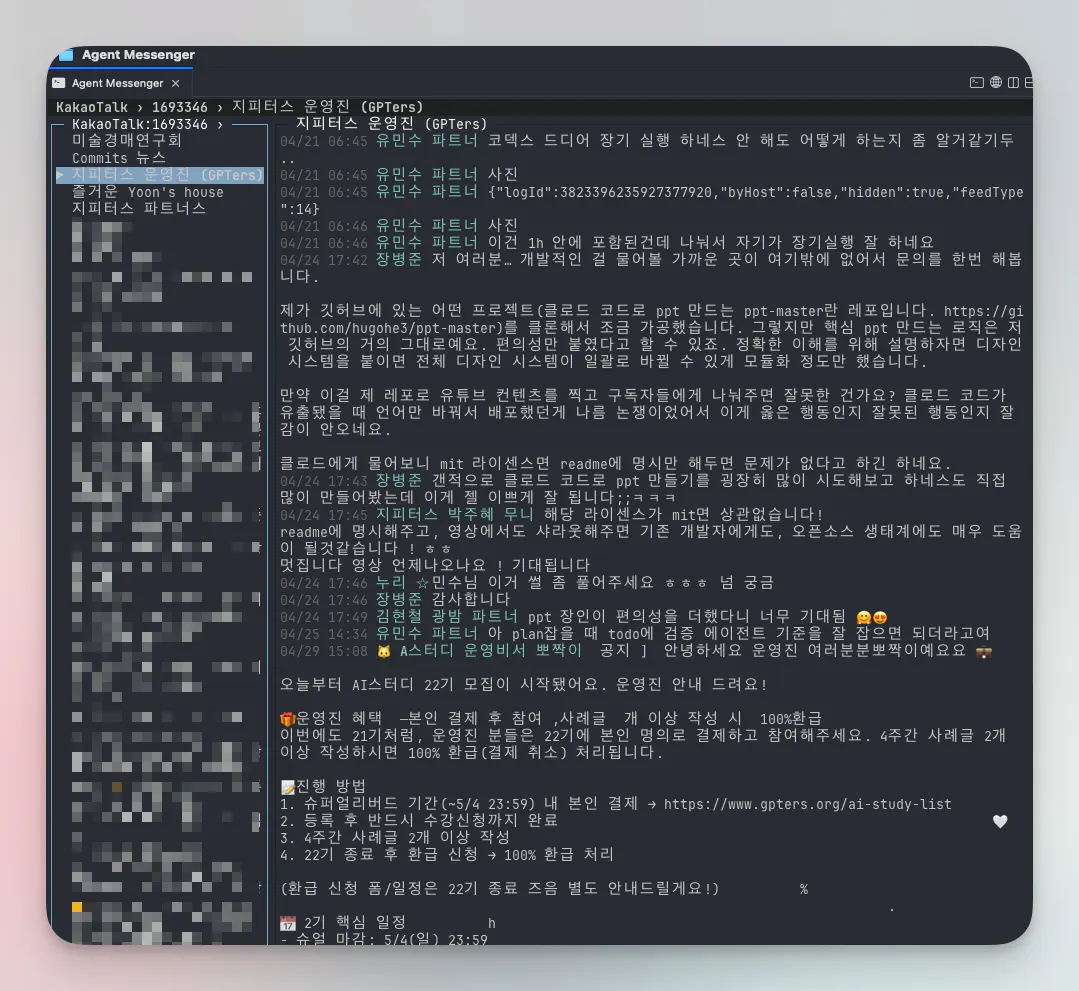Click step '4. 22기 종료 후 환급 신청'
Screen dimensions: 1079x991
tap(446, 855)
